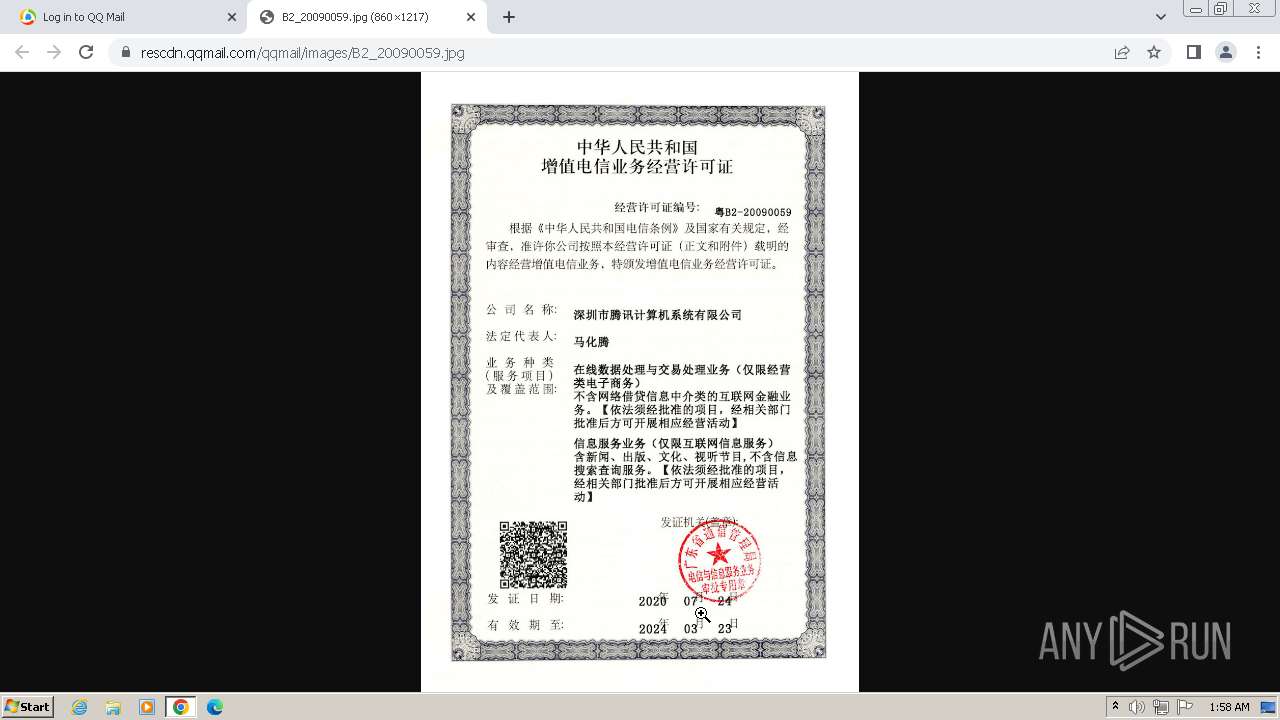The image size is (1280, 720).
Task: Select the B2_20090059.jpg tab
Action: click(365, 17)
